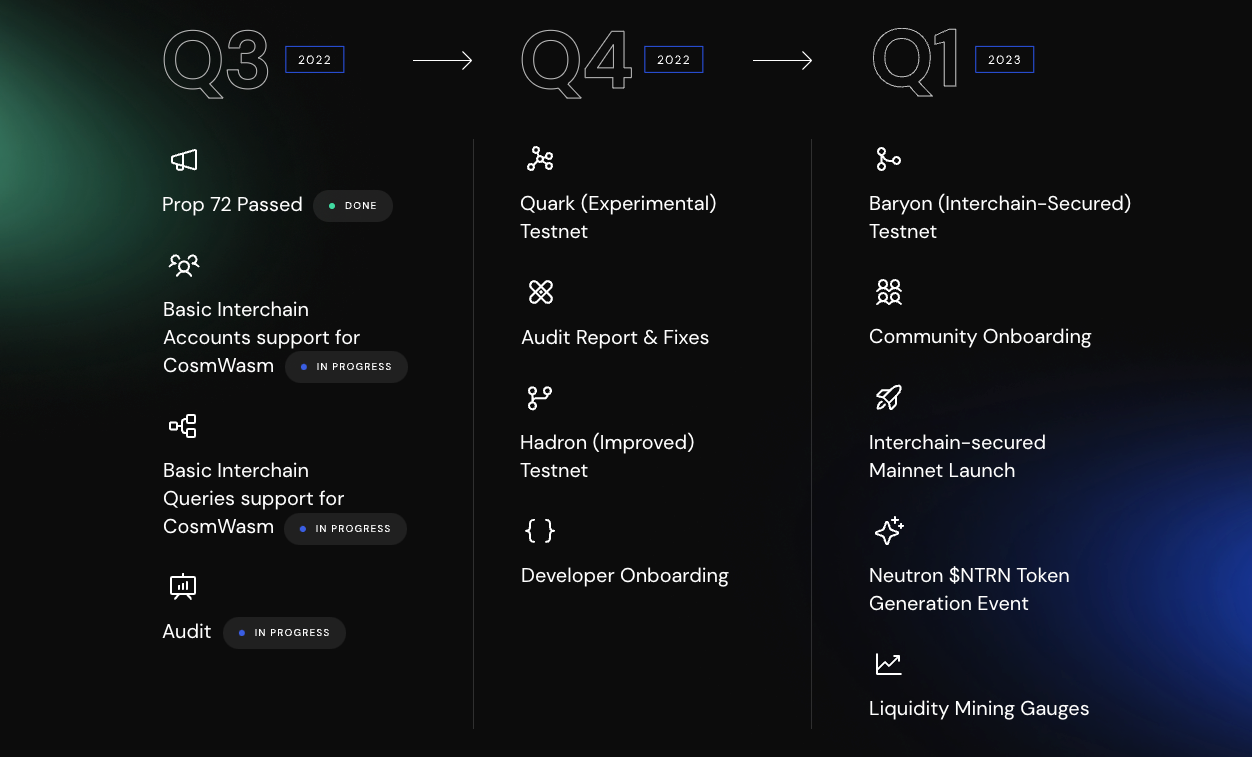Click the network graph icon above Quark Testnet
The width and height of the screenshot is (1252, 757).
540,159
